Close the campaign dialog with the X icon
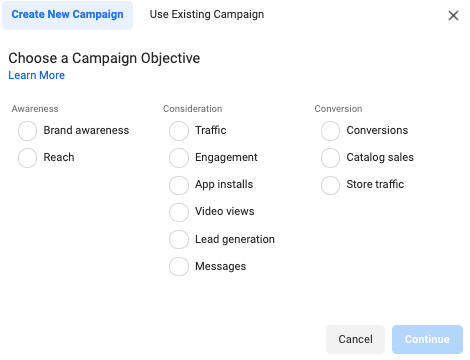 pyautogui.click(x=453, y=15)
